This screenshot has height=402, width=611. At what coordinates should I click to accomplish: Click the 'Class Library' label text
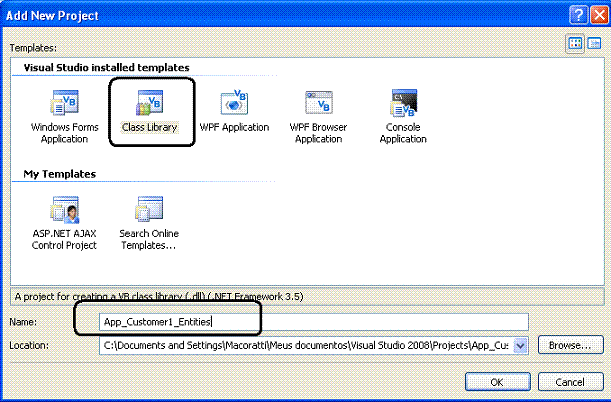pyautogui.click(x=150, y=127)
